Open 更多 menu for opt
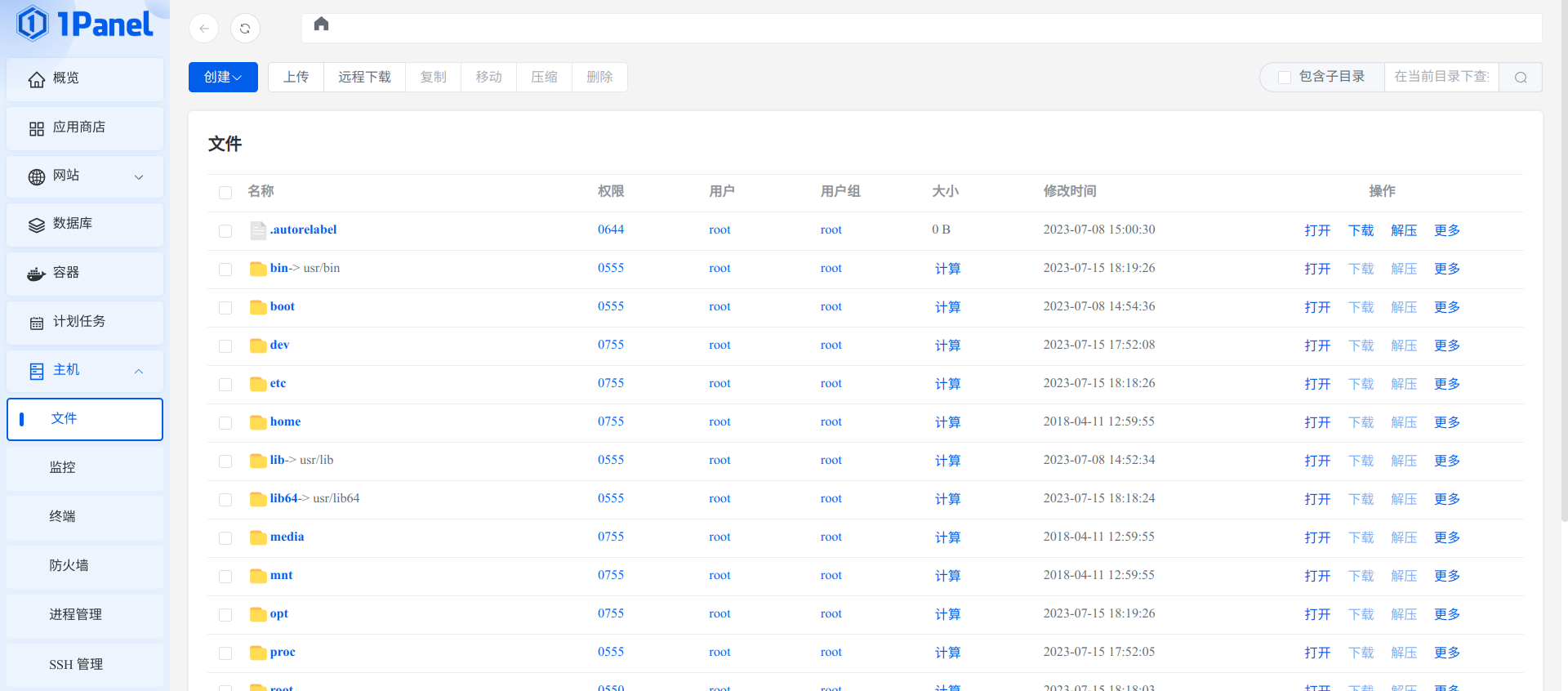This screenshot has height=691, width=1568. pos(1447,614)
